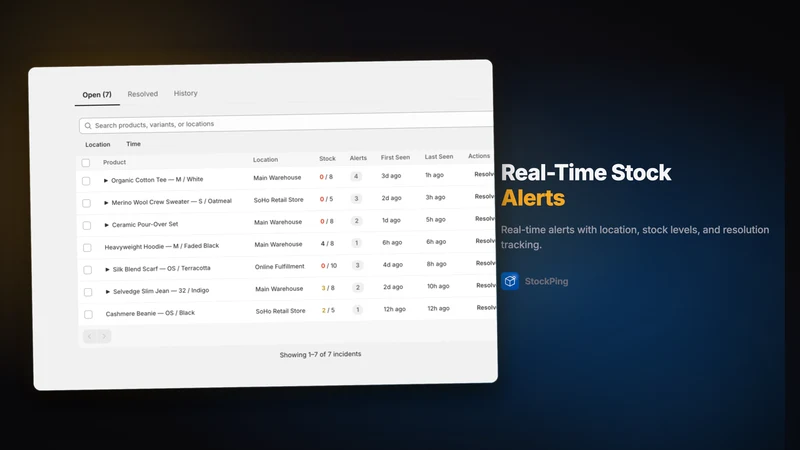800x450 pixels.
Task: Expand the Merino Wool Crew Sweater row
Action: (106, 203)
